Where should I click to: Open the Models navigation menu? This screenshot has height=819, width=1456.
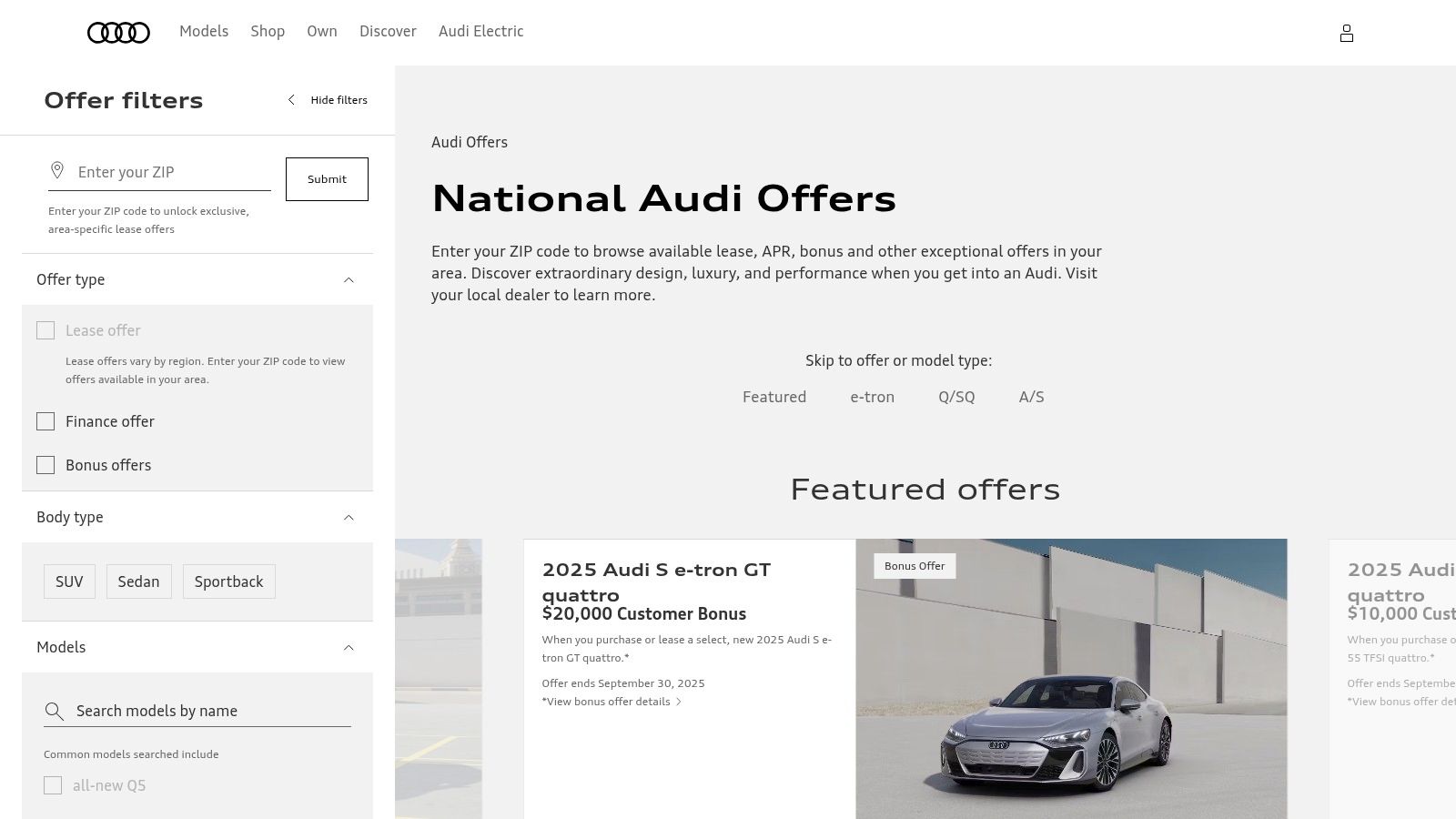pyautogui.click(x=204, y=31)
